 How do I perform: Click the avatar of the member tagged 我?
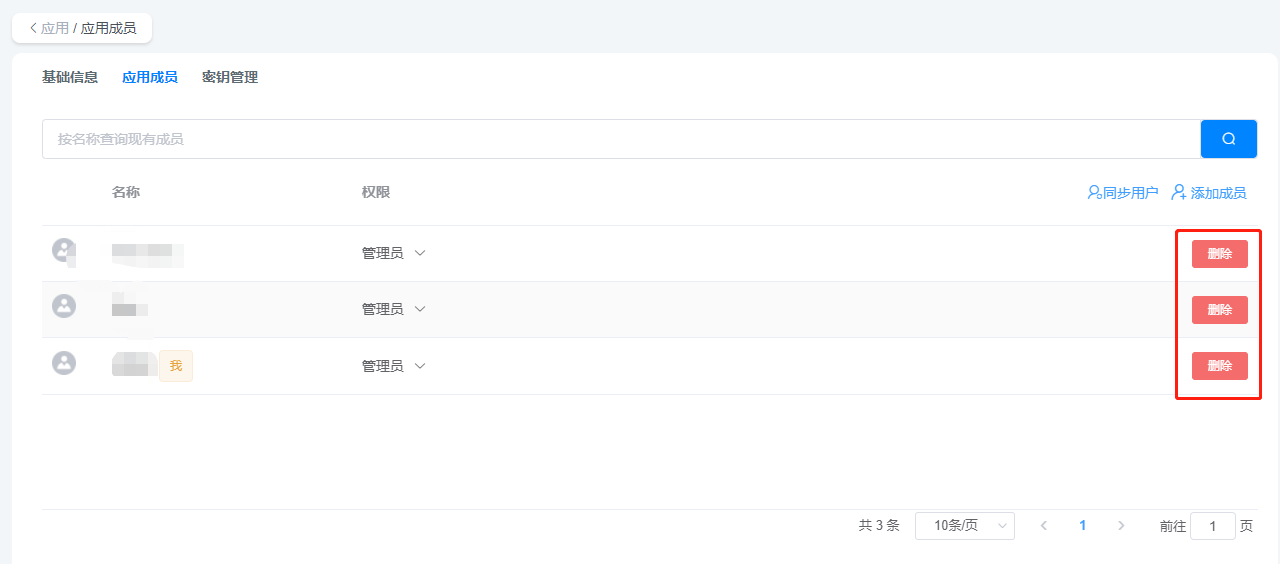pyautogui.click(x=64, y=362)
